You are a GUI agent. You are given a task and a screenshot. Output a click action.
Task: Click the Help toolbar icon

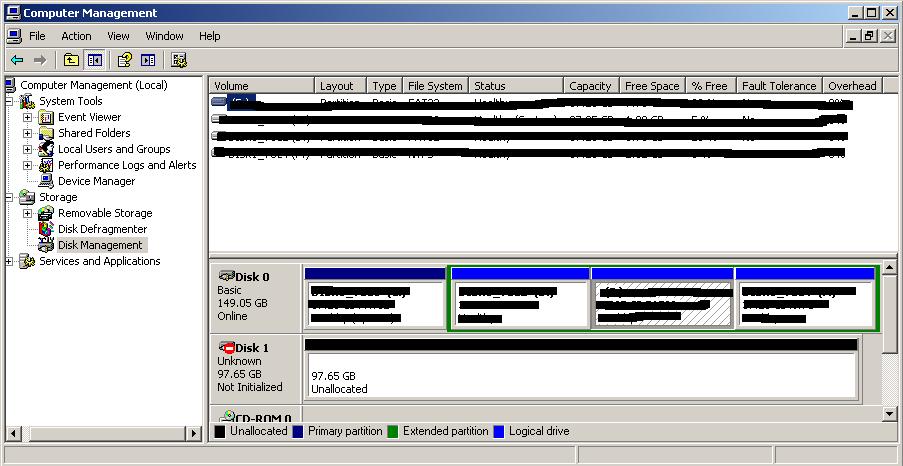coord(125,60)
